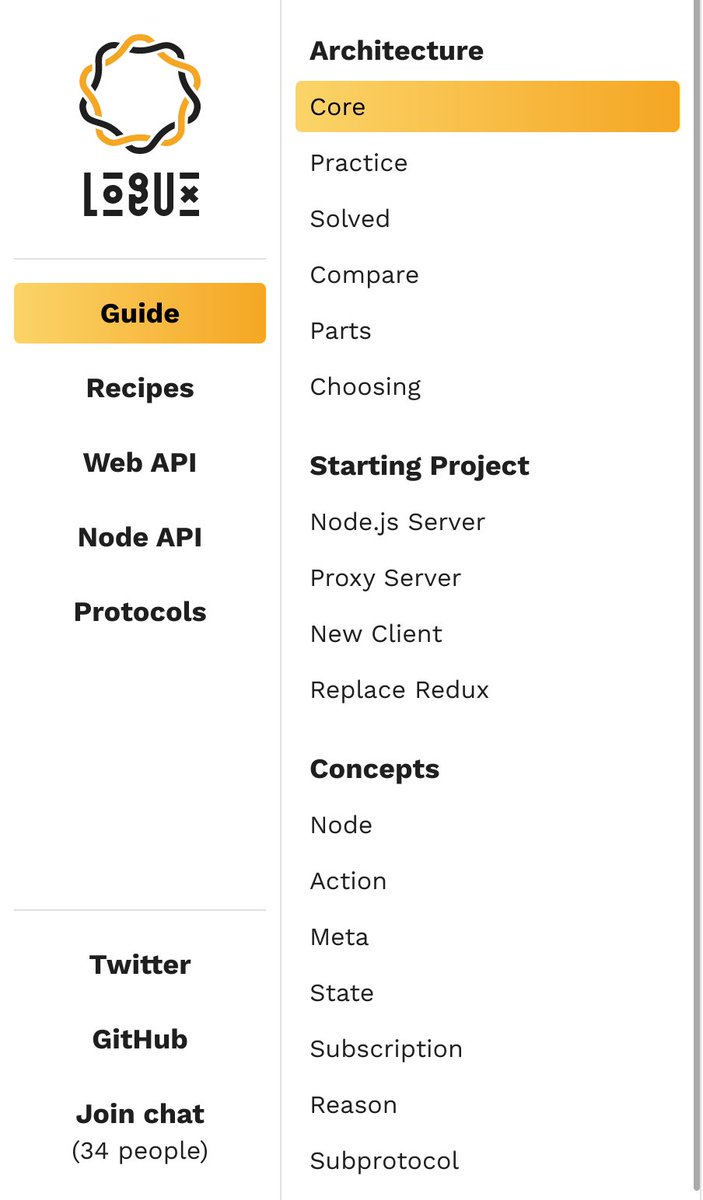Switch to the Recipes section
Image resolution: width=703 pixels, height=1200 pixels.
tap(140, 388)
